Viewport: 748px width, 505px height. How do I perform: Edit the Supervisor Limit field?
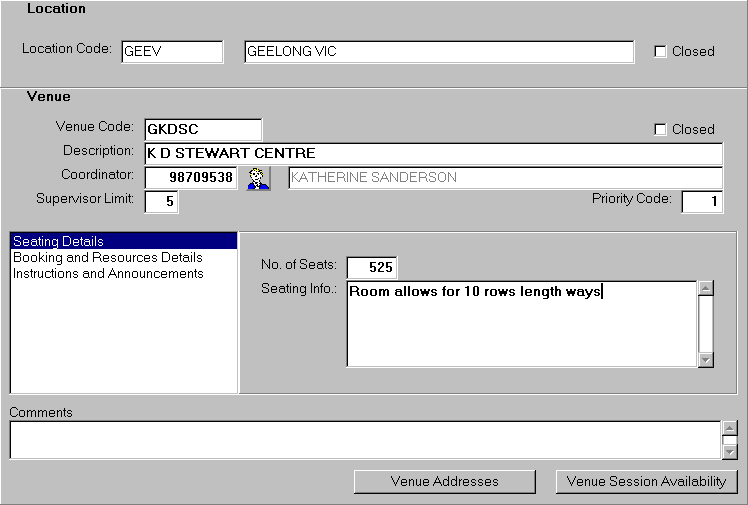click(162, 201)
